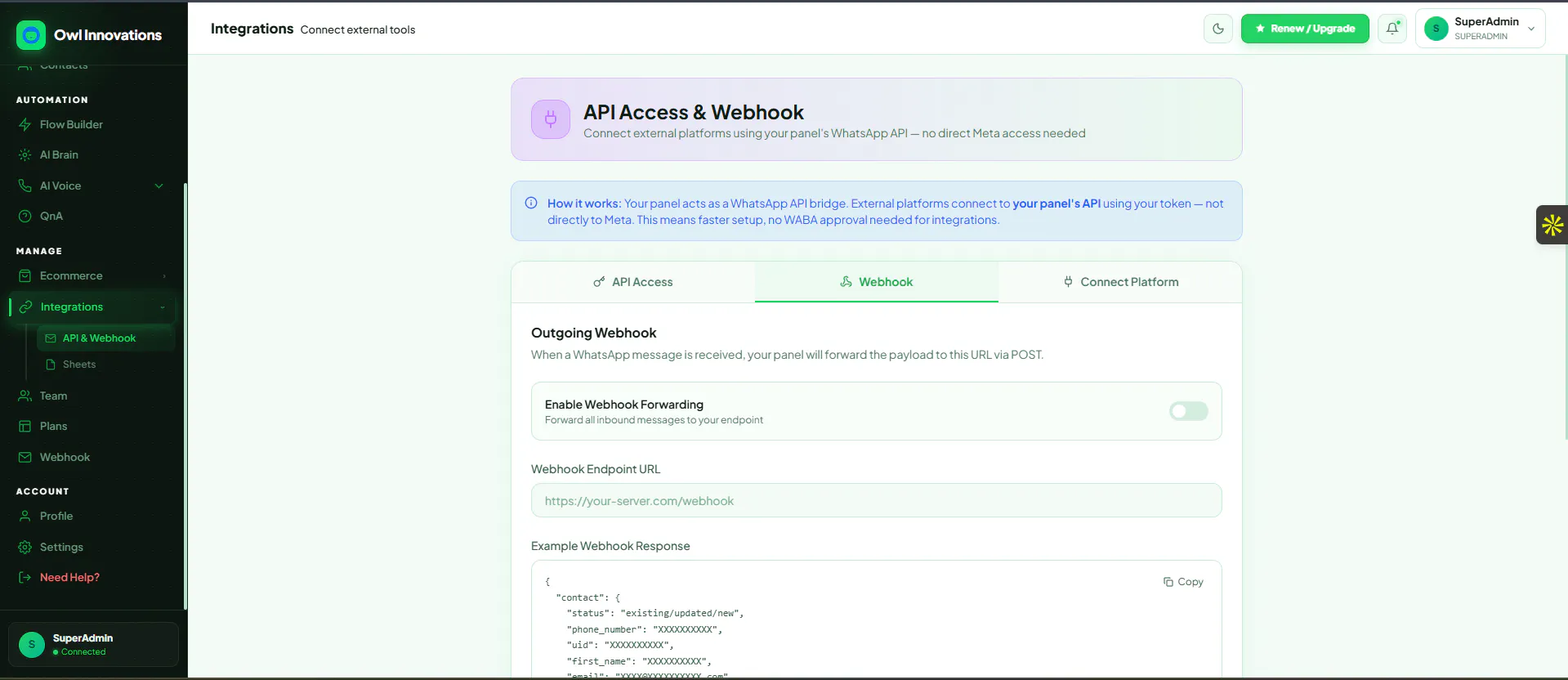Click the copy icon in example response box
This screenshot has width=1568, height=680.
(x=1168, y=582)
